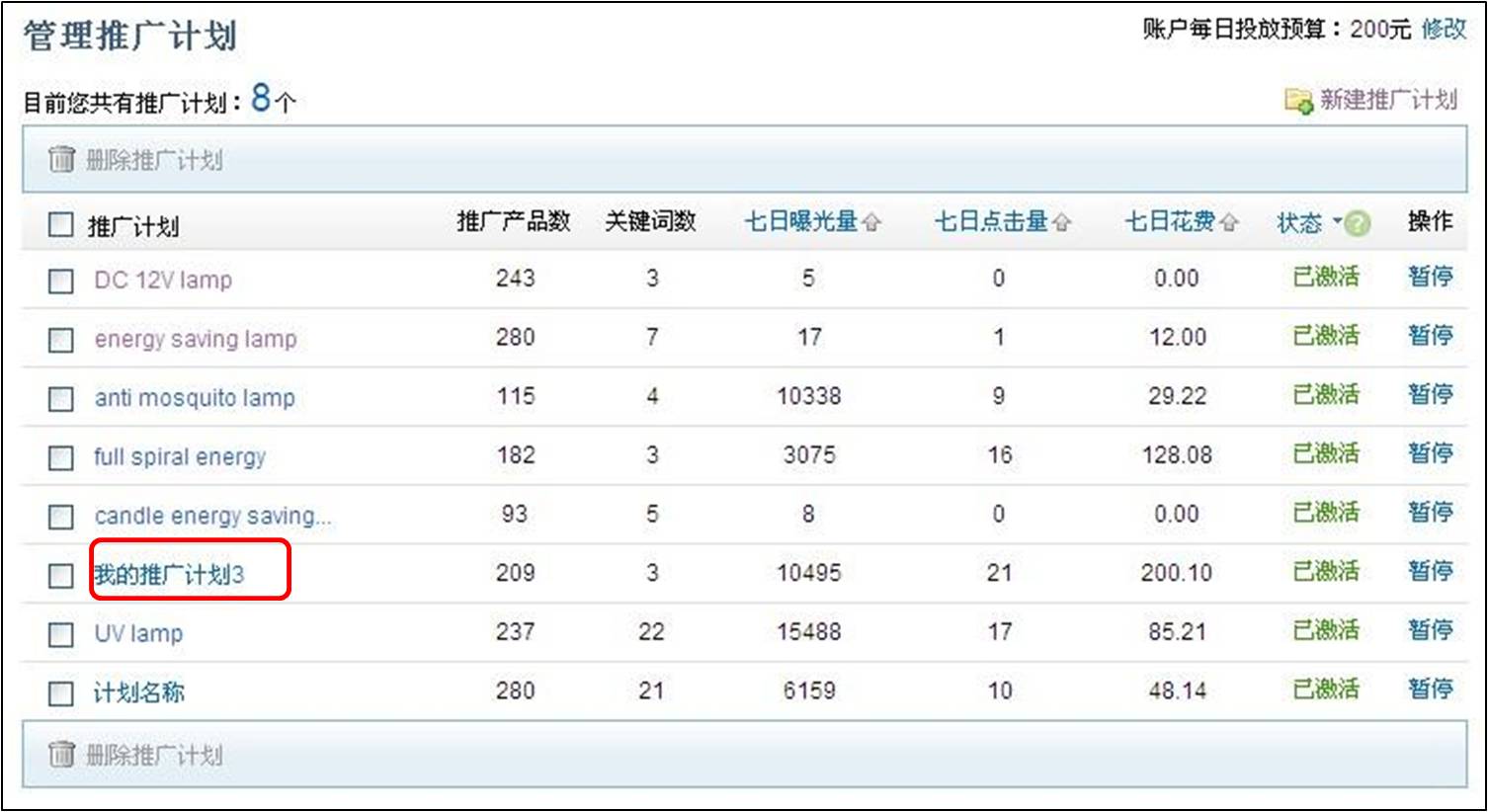This screenshot has width=1488, height=812.
Task: Pause the 计划名称 plan
Action: (x=1431, y=689)
